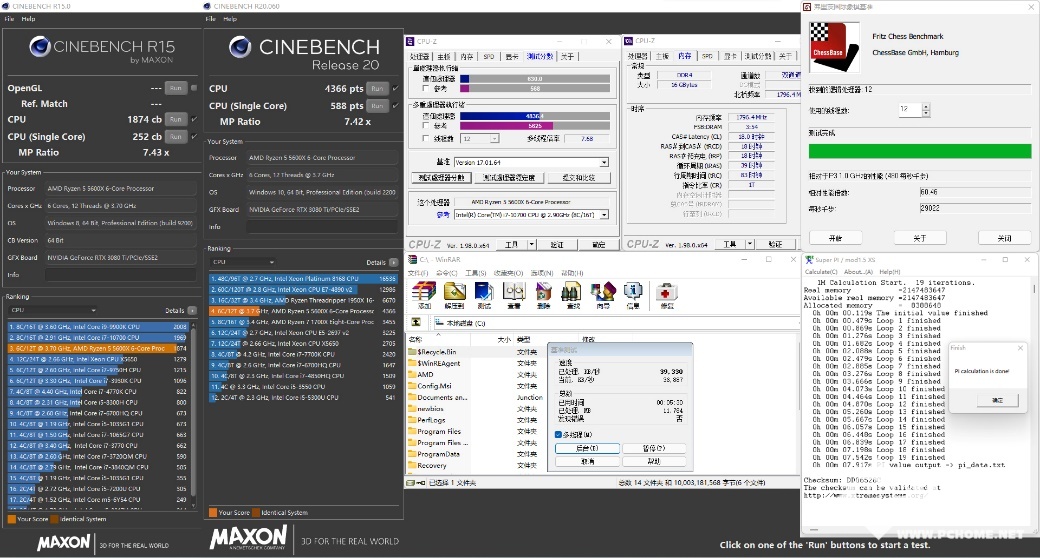This screenshot has height=558, width=1040.
Task: Click Run button for CPU in Cinebench R15
Action: 175,119
